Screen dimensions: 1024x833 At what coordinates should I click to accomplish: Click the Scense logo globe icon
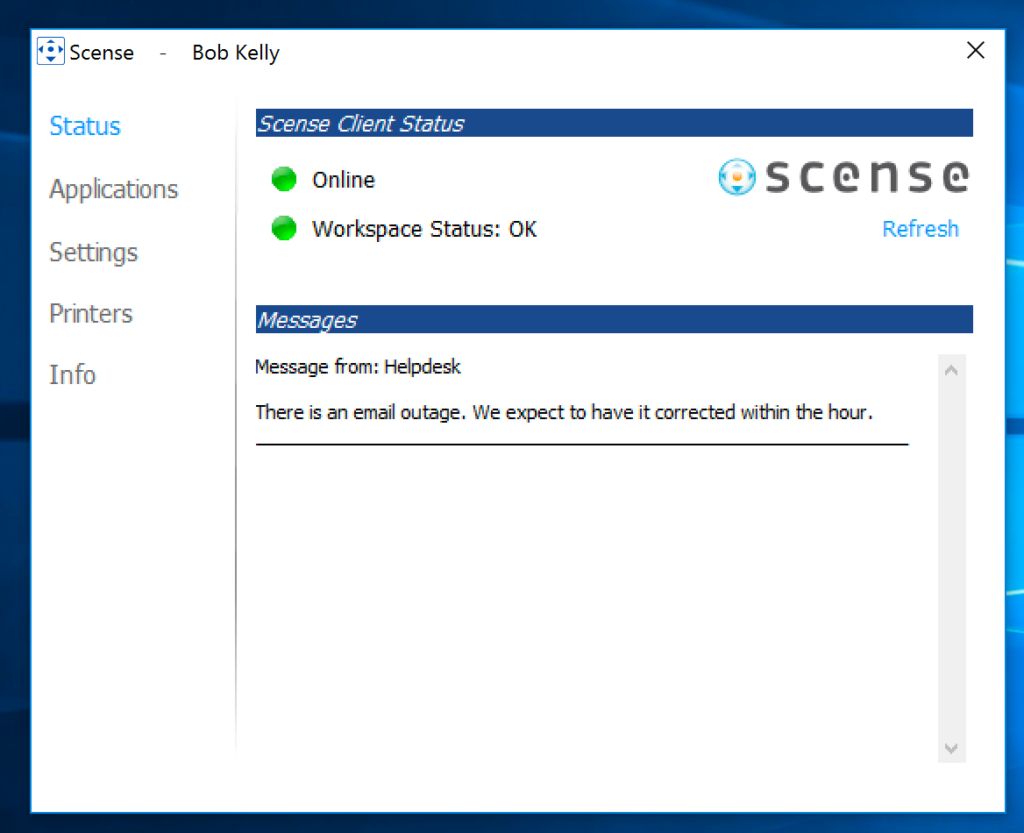pos(737,177)
